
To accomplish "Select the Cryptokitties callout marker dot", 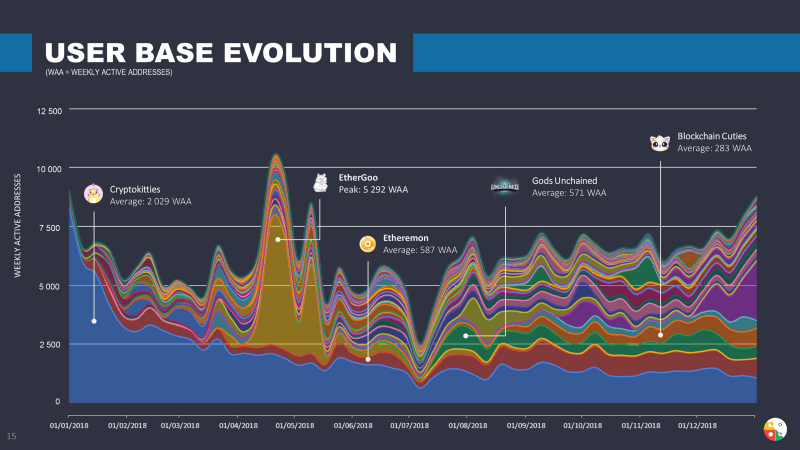I will [94, 321].
